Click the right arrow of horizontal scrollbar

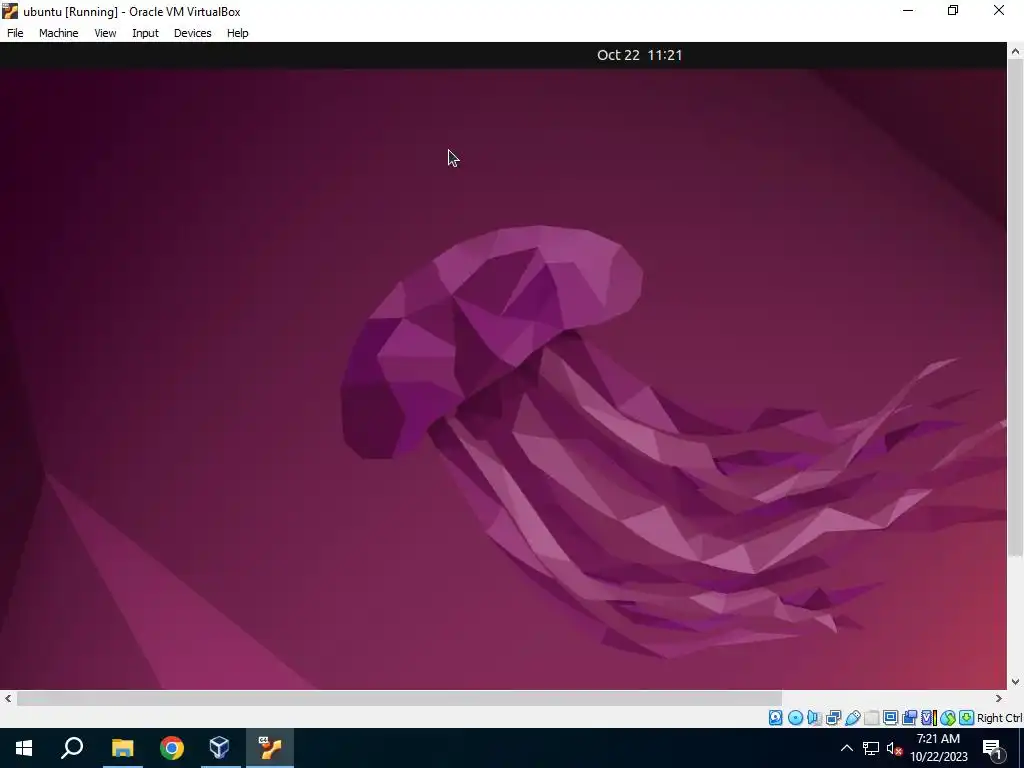point(999,698)
